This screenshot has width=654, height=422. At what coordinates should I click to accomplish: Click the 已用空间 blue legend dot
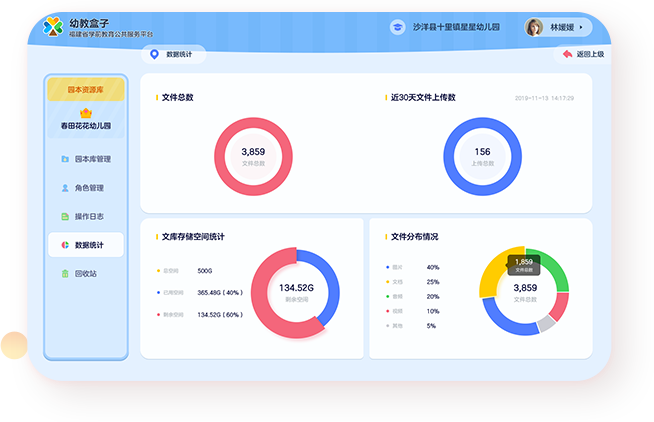click(x=158, y=292)
